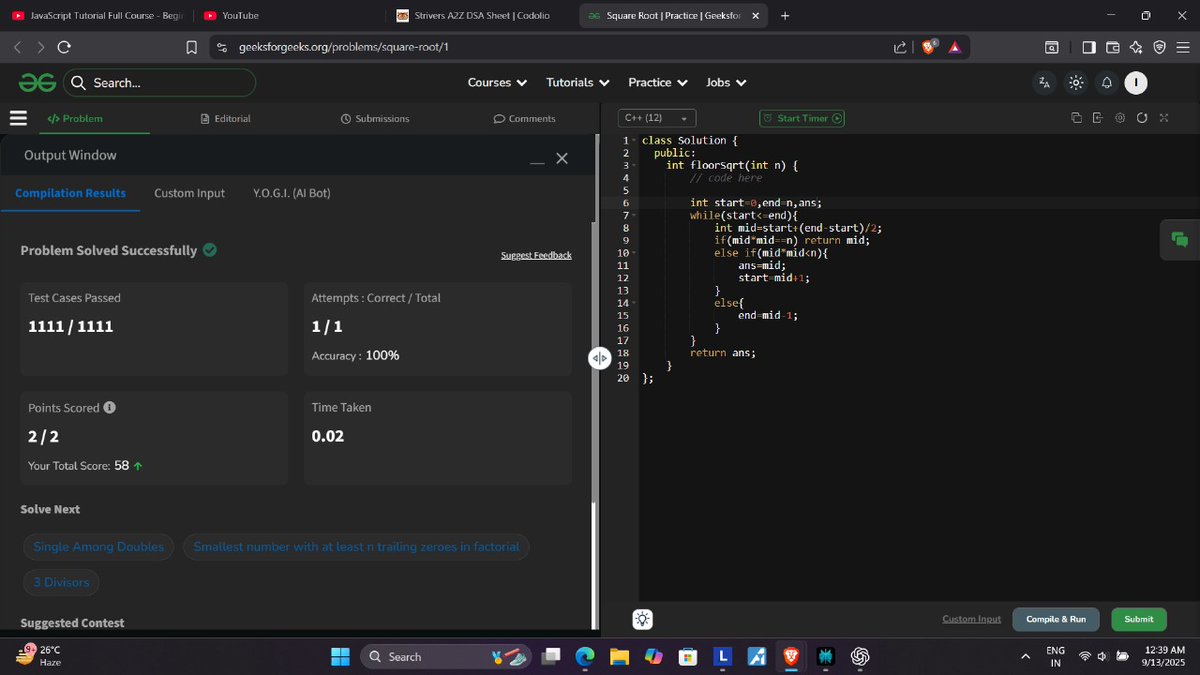
Task: Open the code editor settings gear
Action: pyautogui.click(x=1119, y=117)
